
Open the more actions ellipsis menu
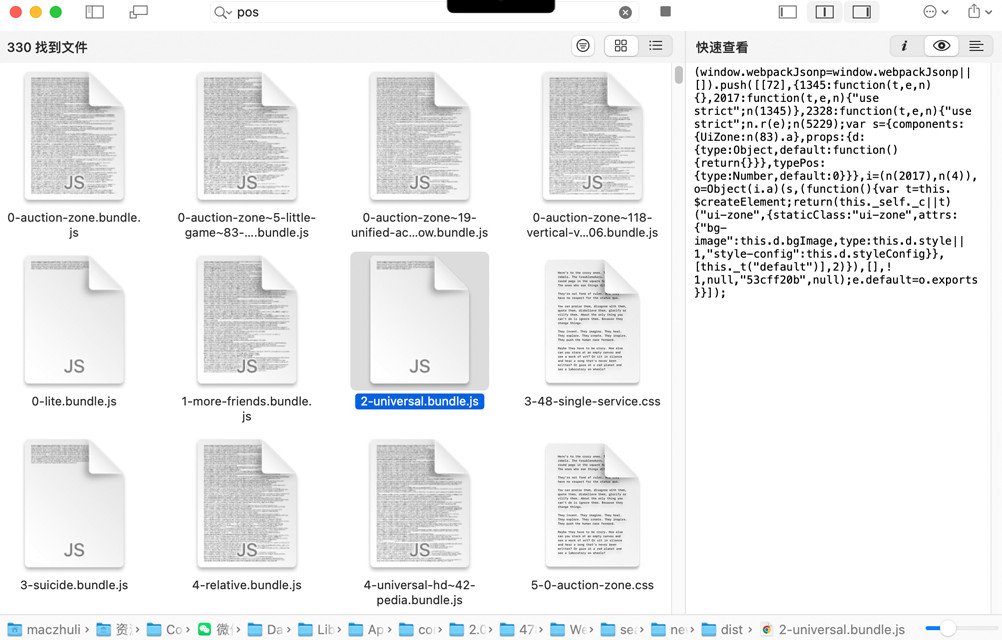pyautogui.click(x=936, y=11)
